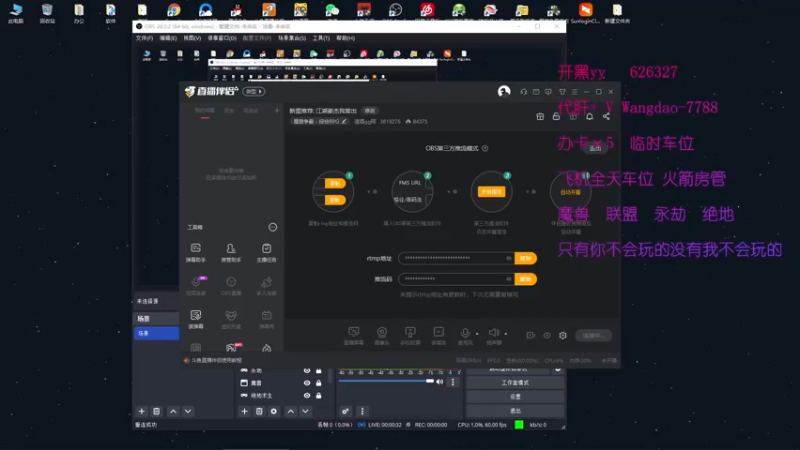Click 设置 button in OBS controls
The height and width of the screenshot is (450, 800).
515,396
